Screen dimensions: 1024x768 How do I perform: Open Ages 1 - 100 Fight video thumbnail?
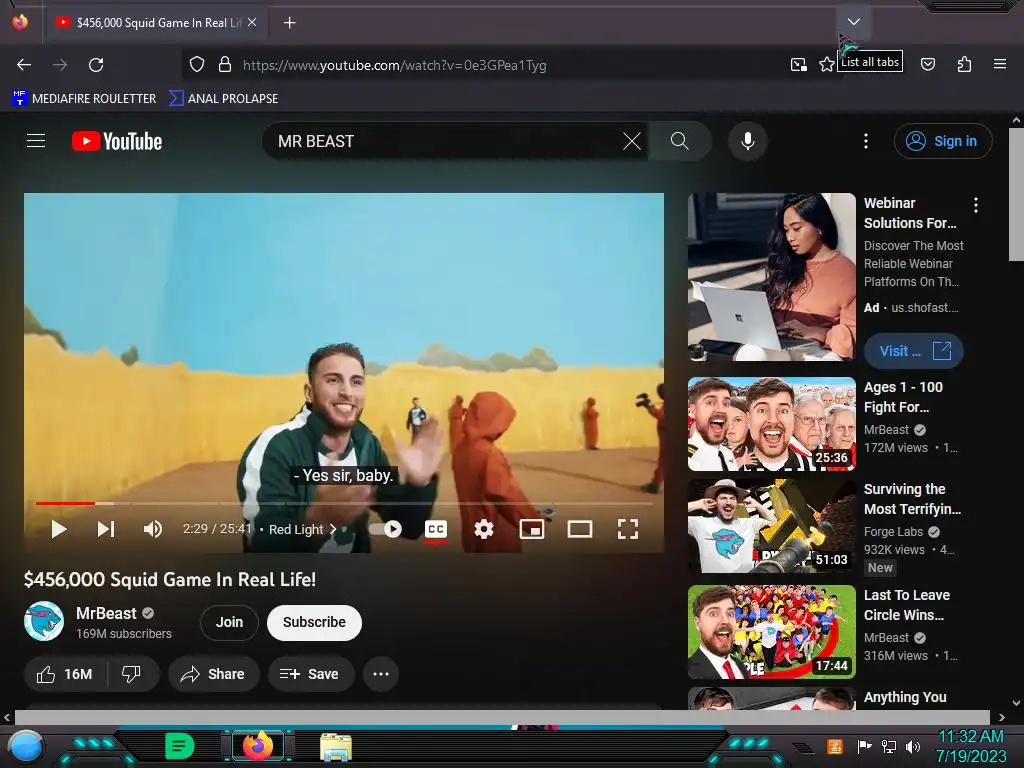point(771,424)
